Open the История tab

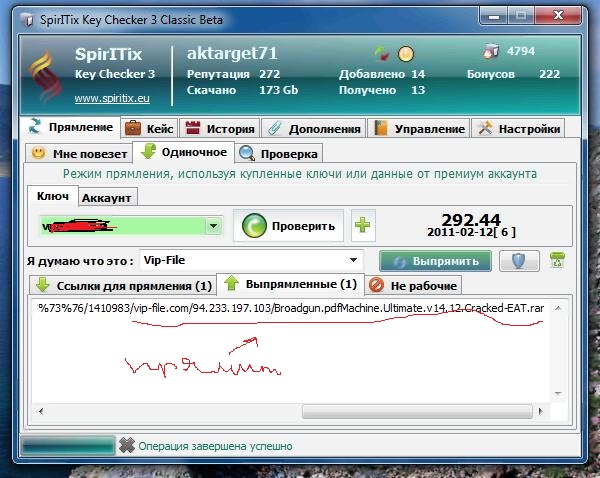(x=220, y=129)
